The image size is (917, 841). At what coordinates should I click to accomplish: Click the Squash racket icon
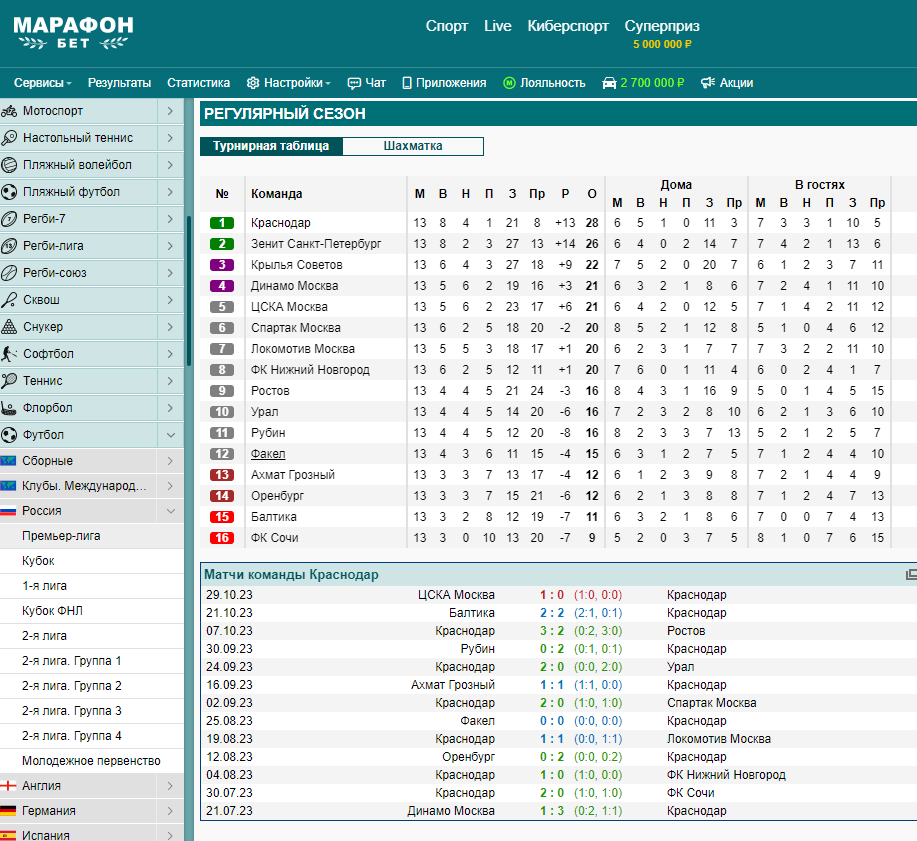pyautogui.click(x=9, y=300)
